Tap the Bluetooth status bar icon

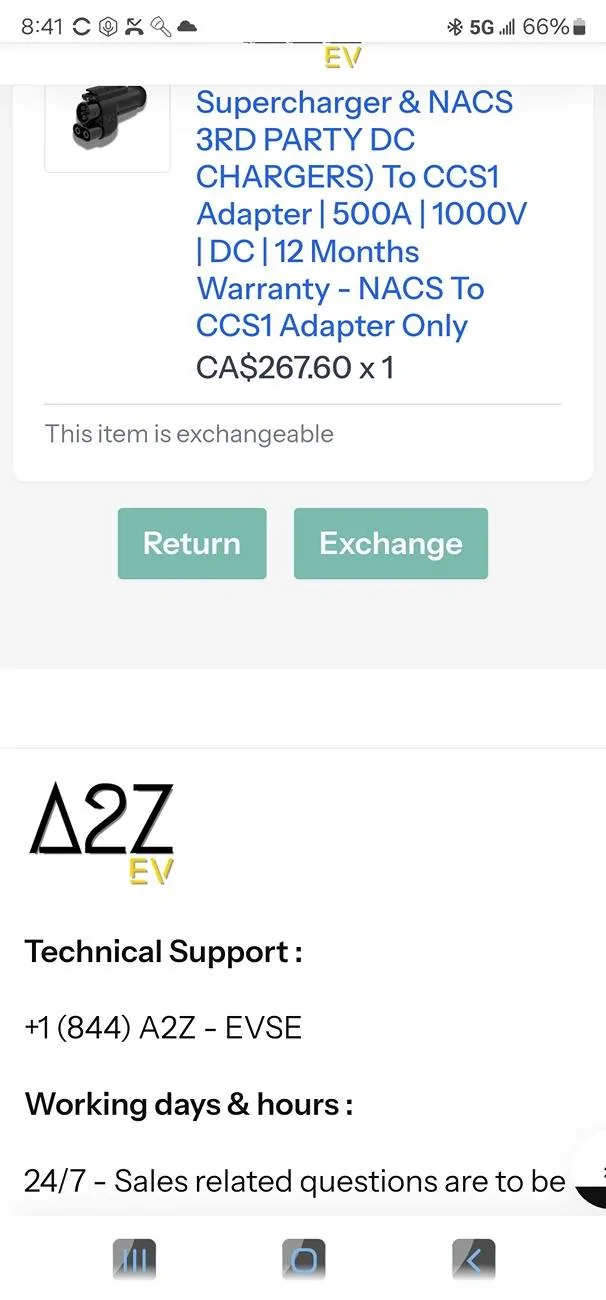click(454, 27)
